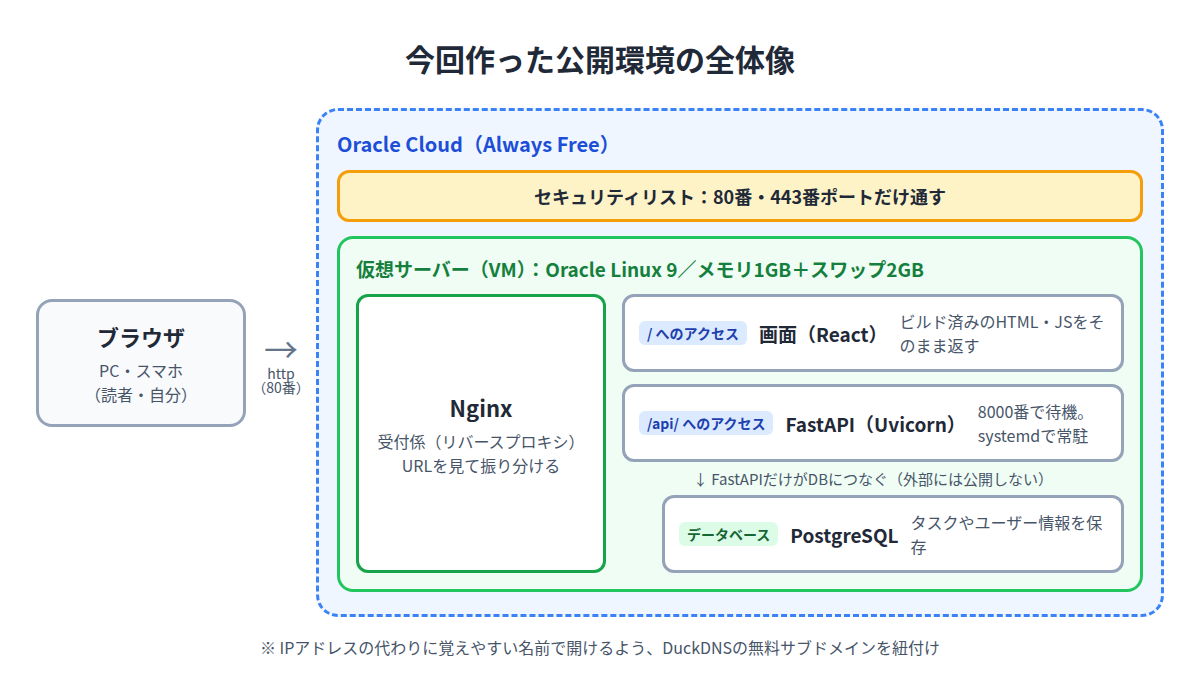Click 受付係（リバースプロキシ）text

[481, 442]
